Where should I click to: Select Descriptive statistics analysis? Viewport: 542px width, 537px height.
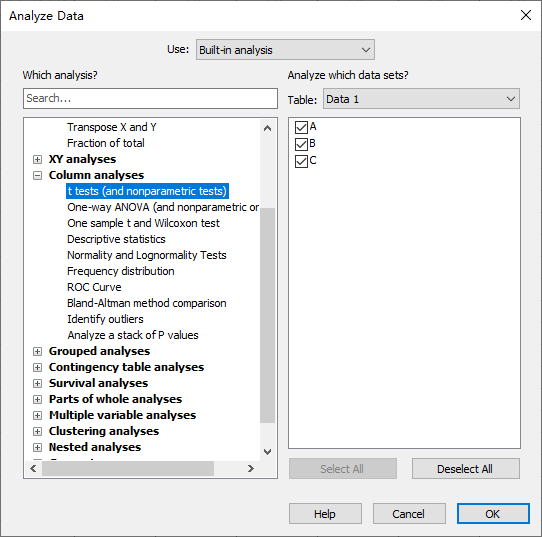coord(116,239)
